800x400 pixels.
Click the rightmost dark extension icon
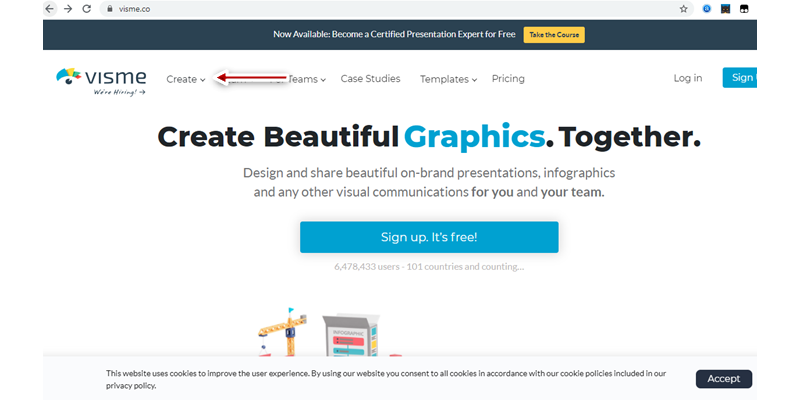[744, 8]
